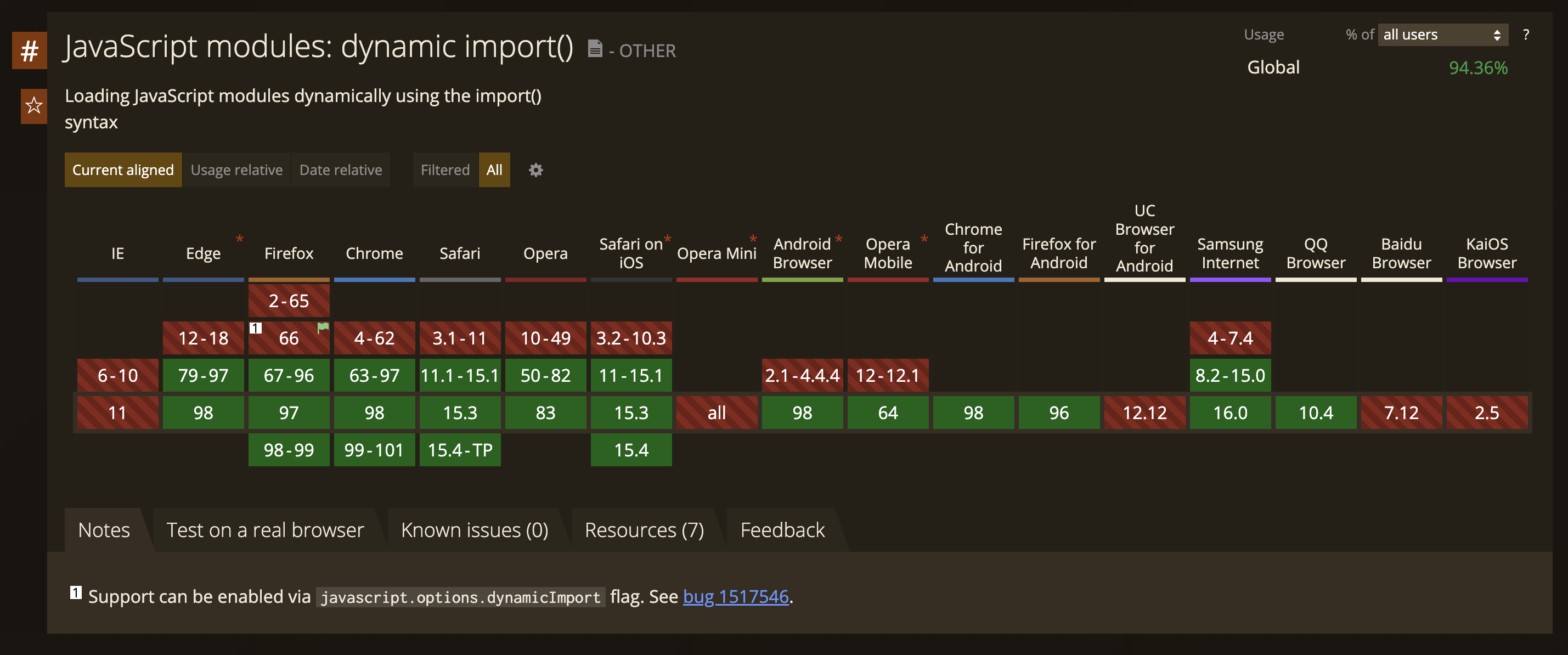The height and width of the screenshot is (655, 1568).
Task: Open the all users usage dropdown
Action: [x=1442, y=35]
